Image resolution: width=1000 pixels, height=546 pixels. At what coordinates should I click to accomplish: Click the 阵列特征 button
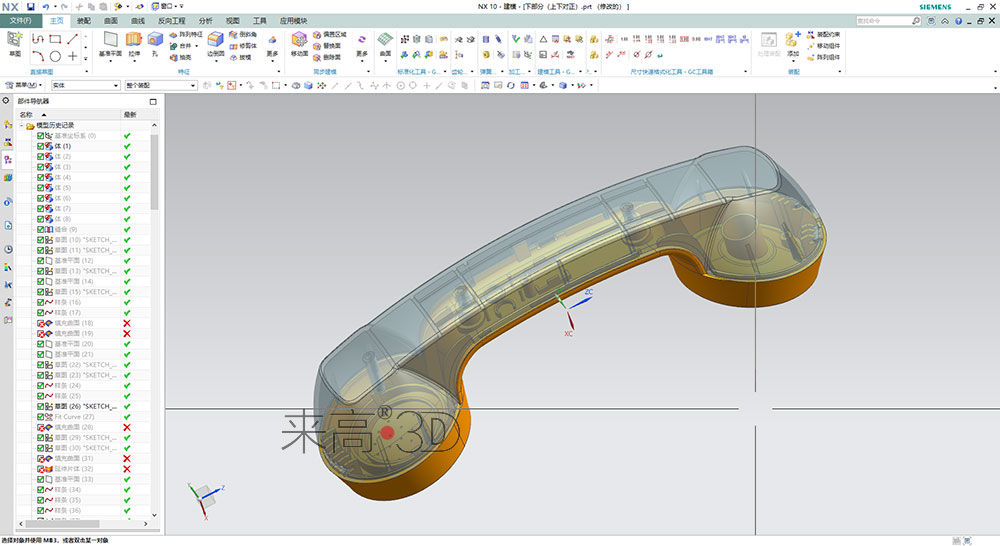[x=186, y=34]
